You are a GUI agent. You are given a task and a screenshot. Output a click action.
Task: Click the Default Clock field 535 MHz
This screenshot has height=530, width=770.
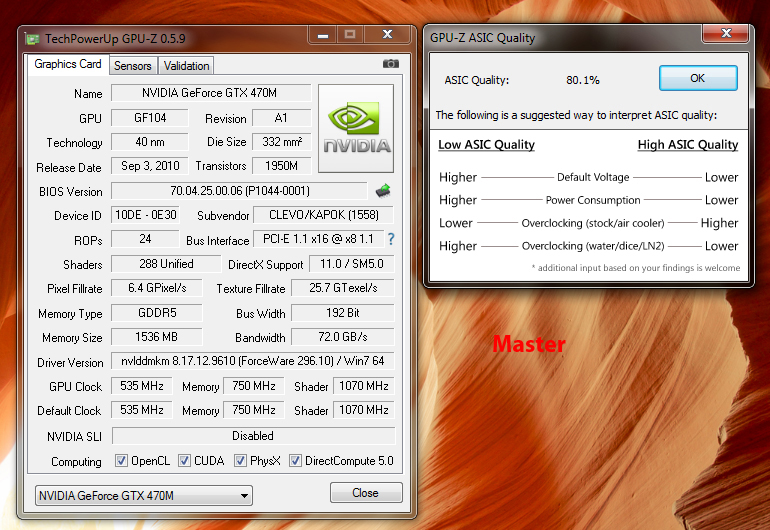(142, 410)
